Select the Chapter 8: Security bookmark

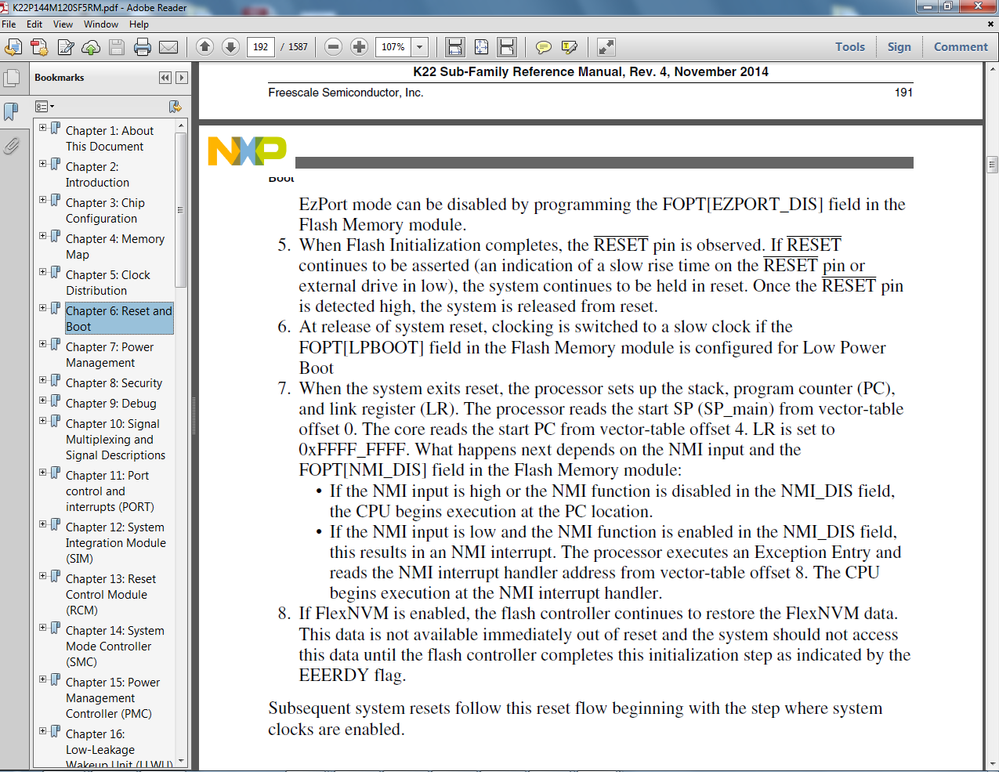click(114, 383)
